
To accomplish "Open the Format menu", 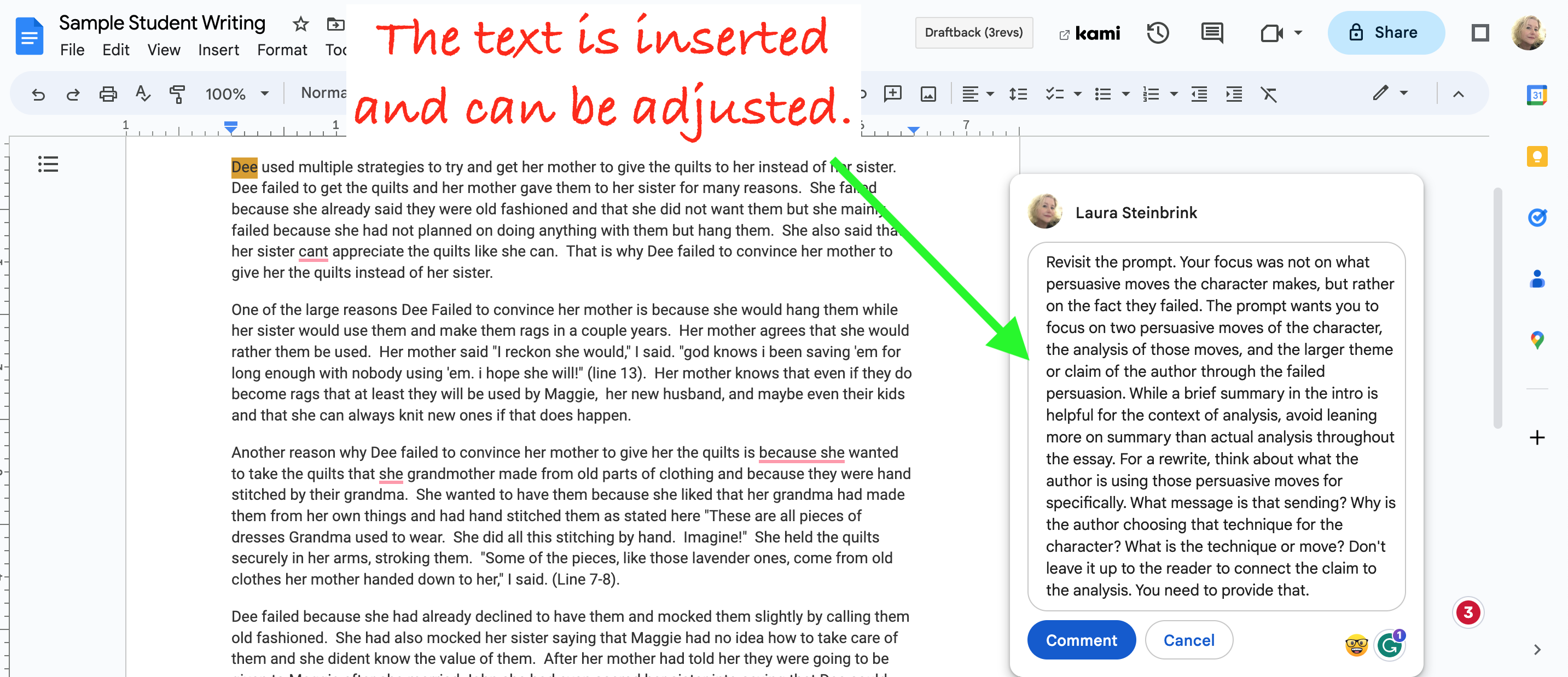I will point(282,50).
